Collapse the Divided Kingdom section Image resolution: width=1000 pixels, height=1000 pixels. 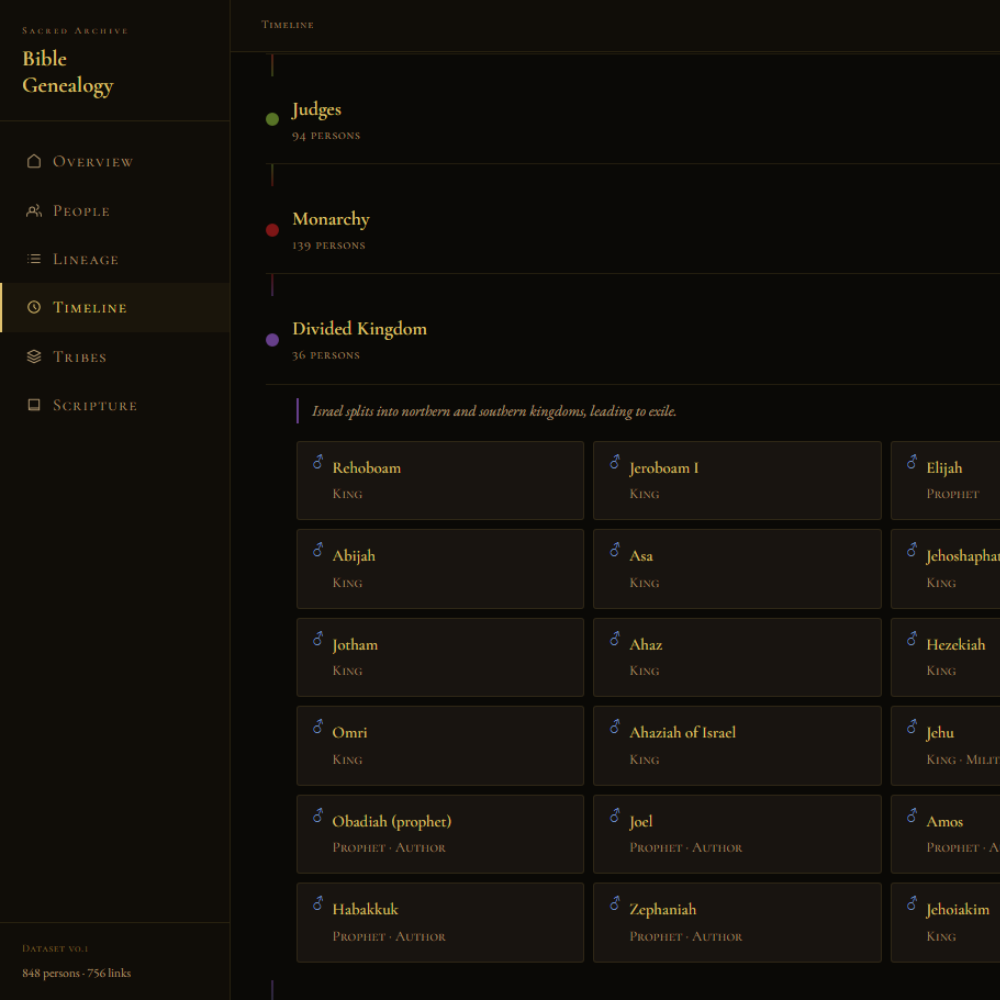pos(359,328)
